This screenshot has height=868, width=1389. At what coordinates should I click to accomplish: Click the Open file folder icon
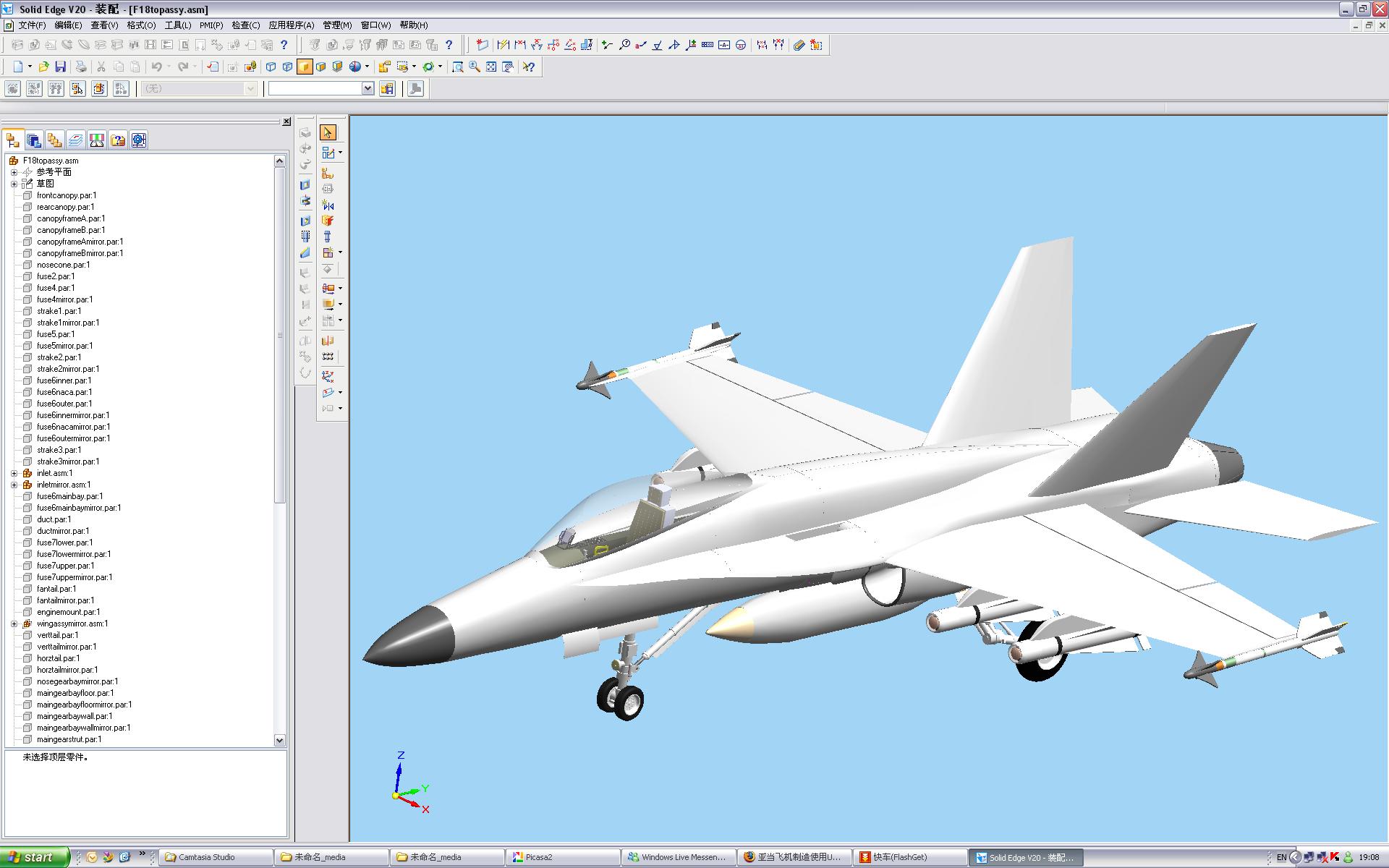[43, 67]
